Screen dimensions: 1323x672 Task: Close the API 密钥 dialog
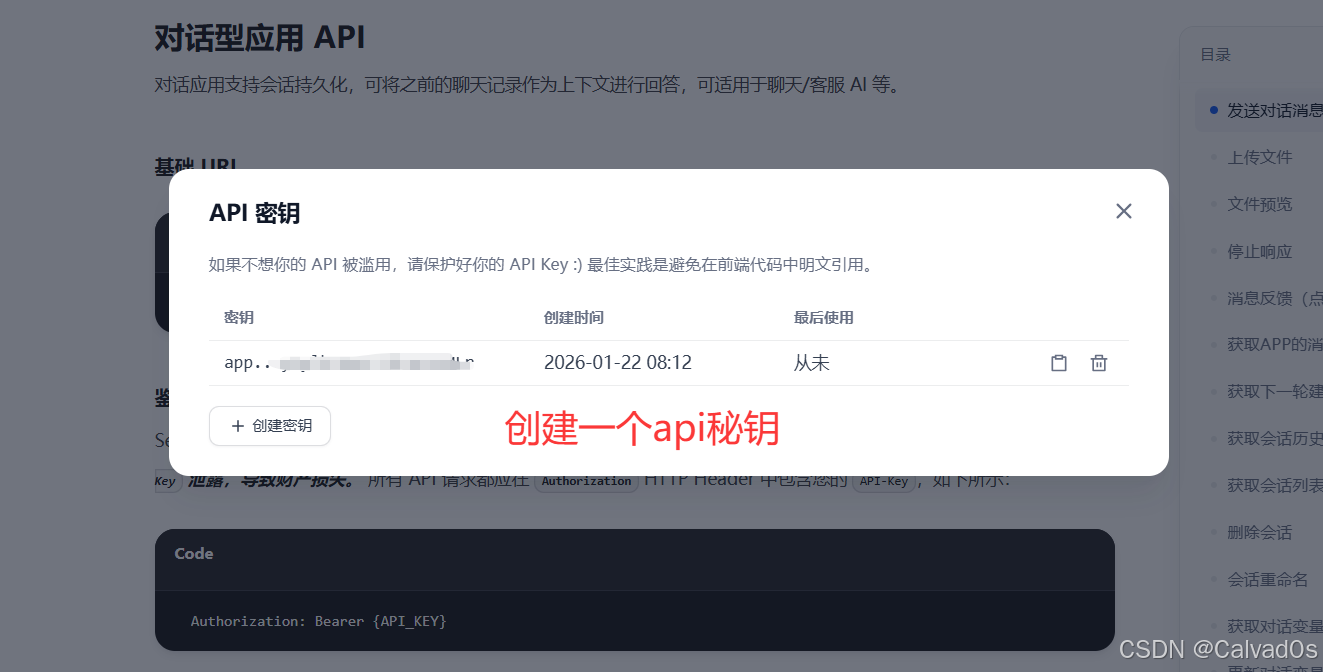[x=1124, y=211]
